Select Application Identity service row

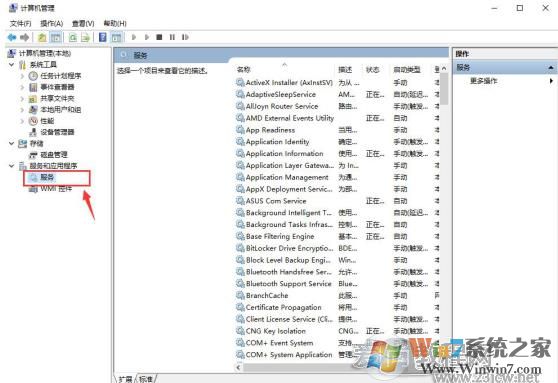(x=338, y=142)
